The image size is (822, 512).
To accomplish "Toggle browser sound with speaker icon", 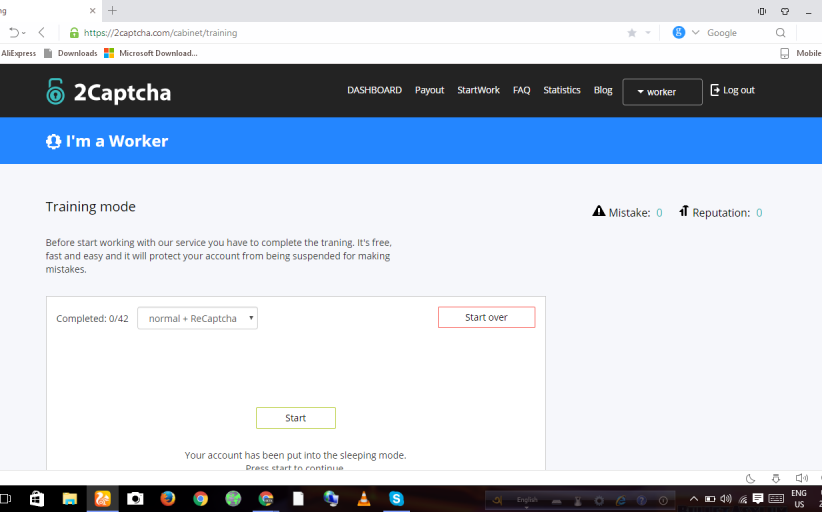I will click(x=801, y=479).
